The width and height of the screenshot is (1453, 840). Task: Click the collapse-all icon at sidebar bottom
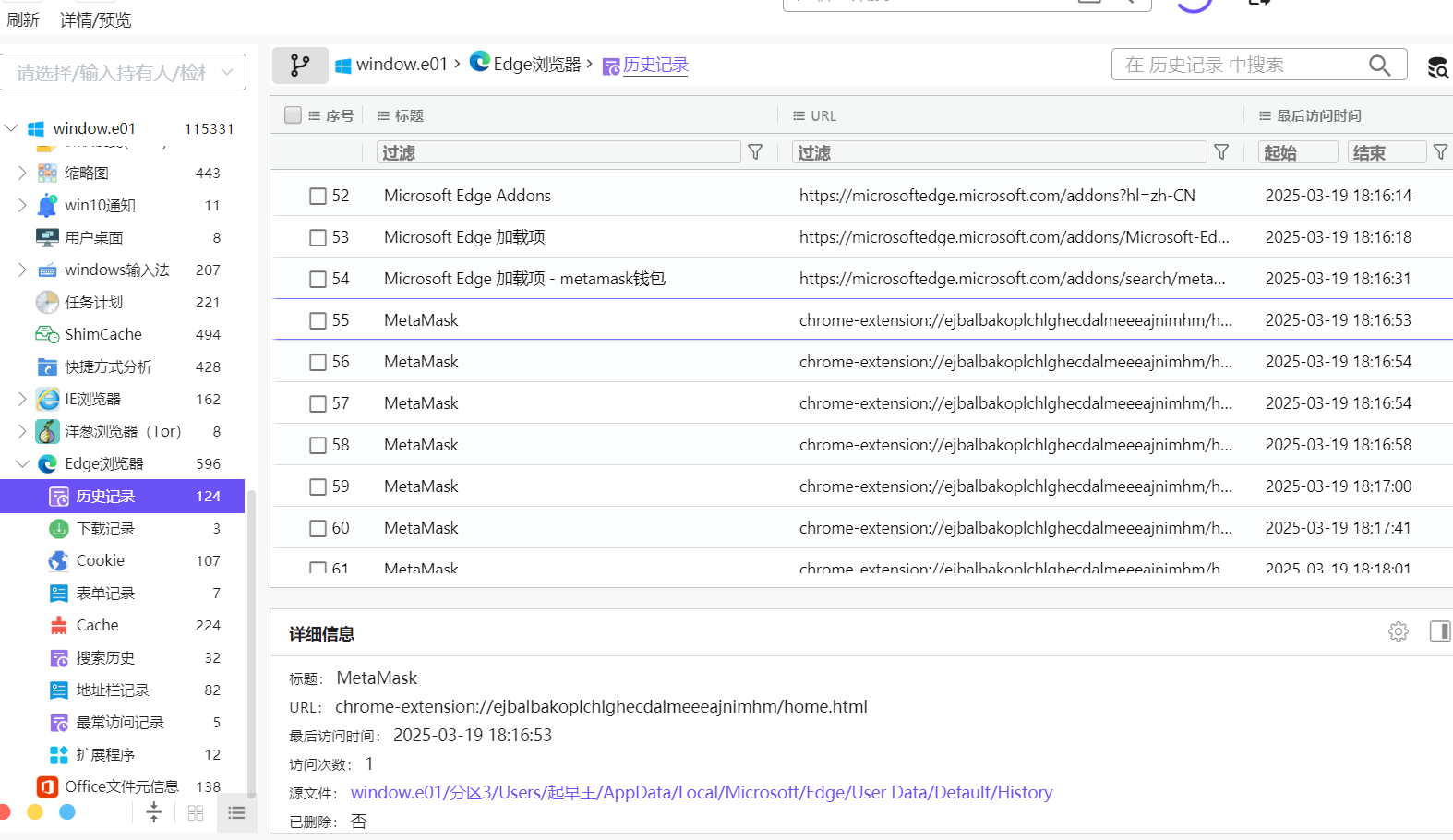tap(154, 812)
